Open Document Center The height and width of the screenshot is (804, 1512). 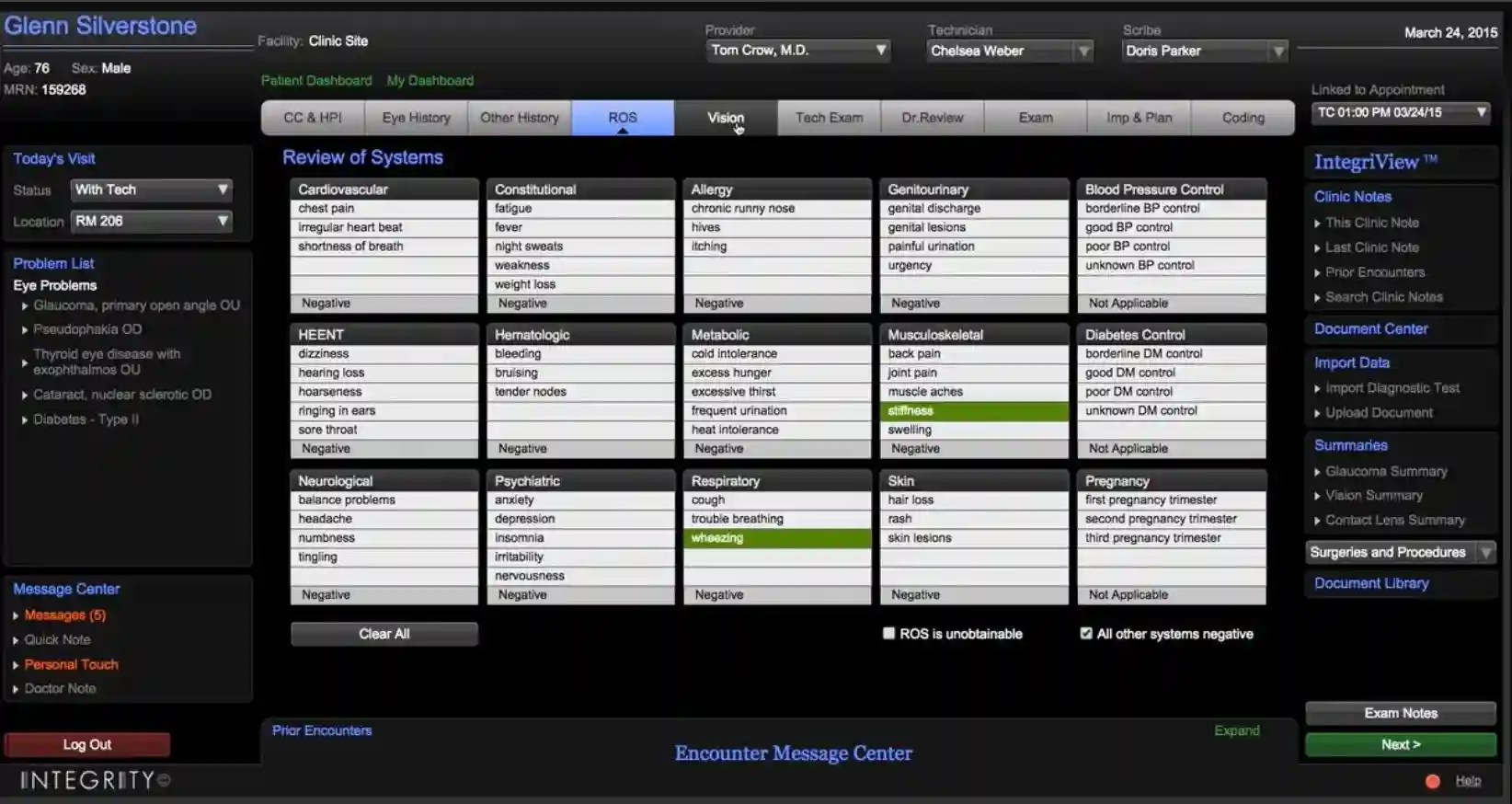click(1370, 328)
